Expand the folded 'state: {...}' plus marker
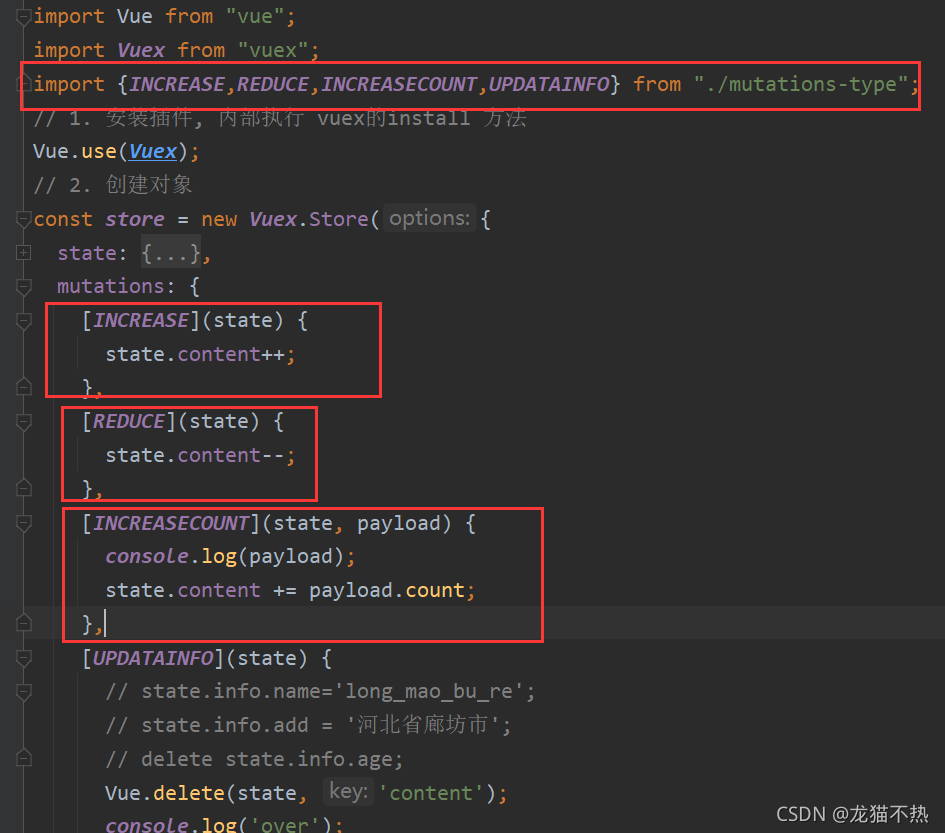This screenshot has width=945, height=833. [x=24, y=253]
